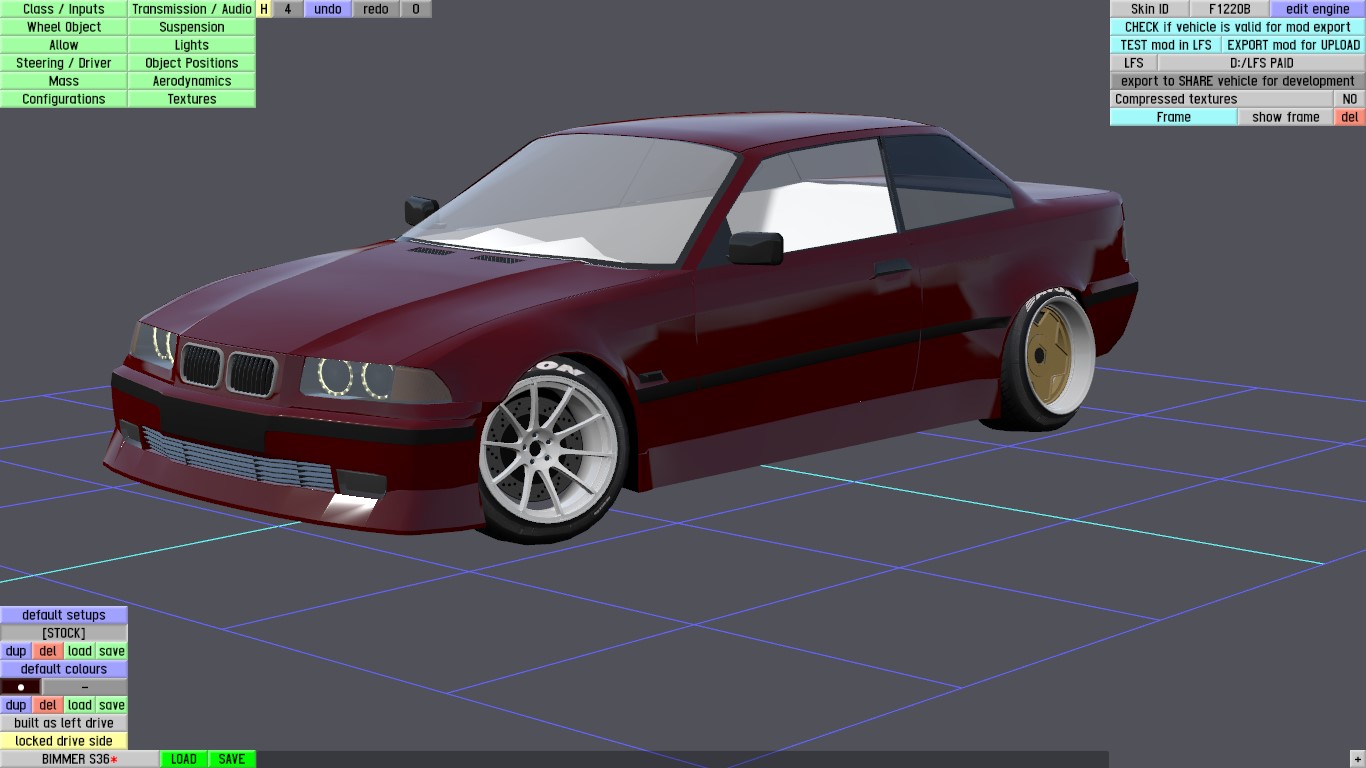
Task: Change the D:/LFS PAID folder path
Action: 1262,63
